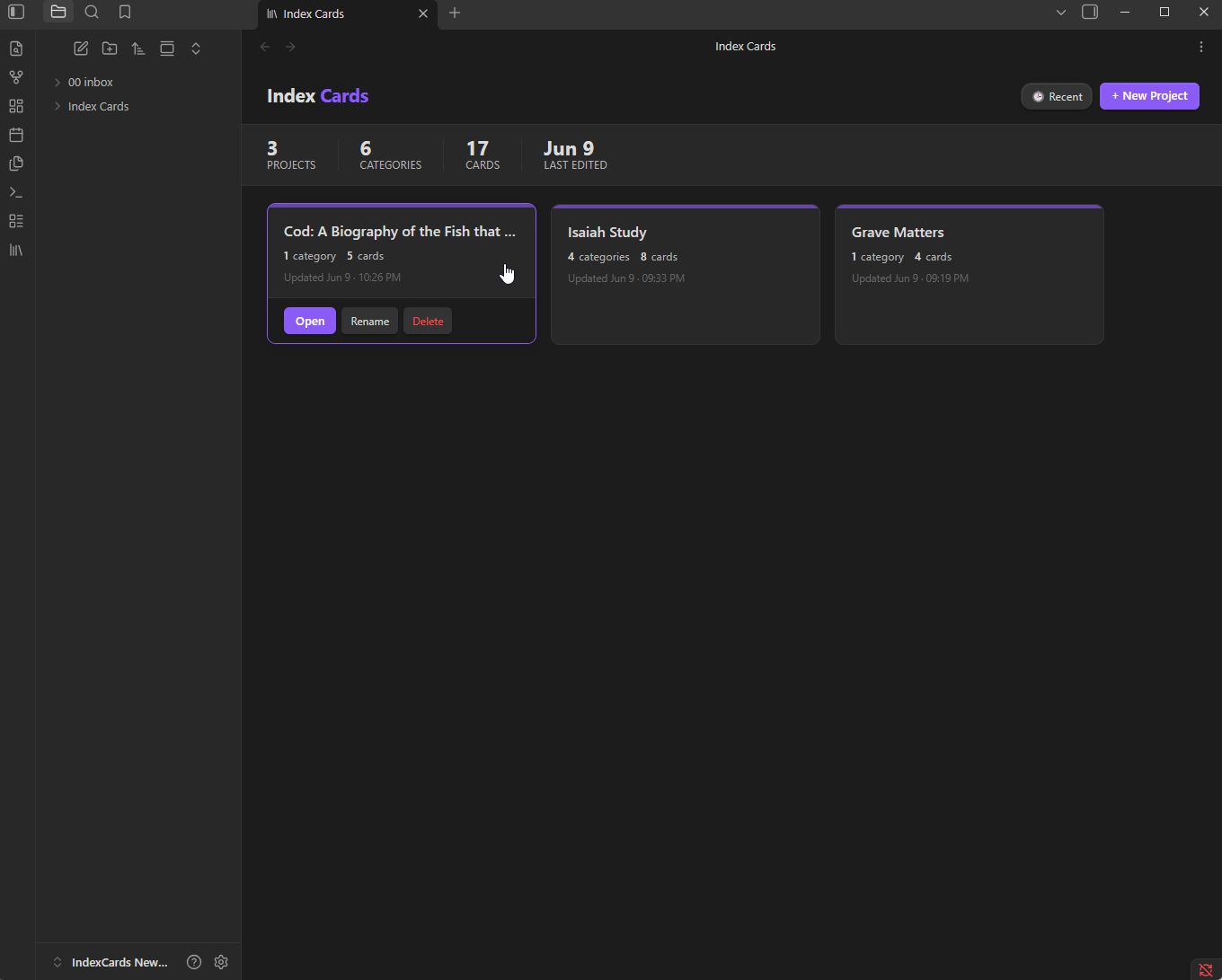Open the list-blocks icon in ribbon
The image size is (1222, 980).
click(16, 221)
